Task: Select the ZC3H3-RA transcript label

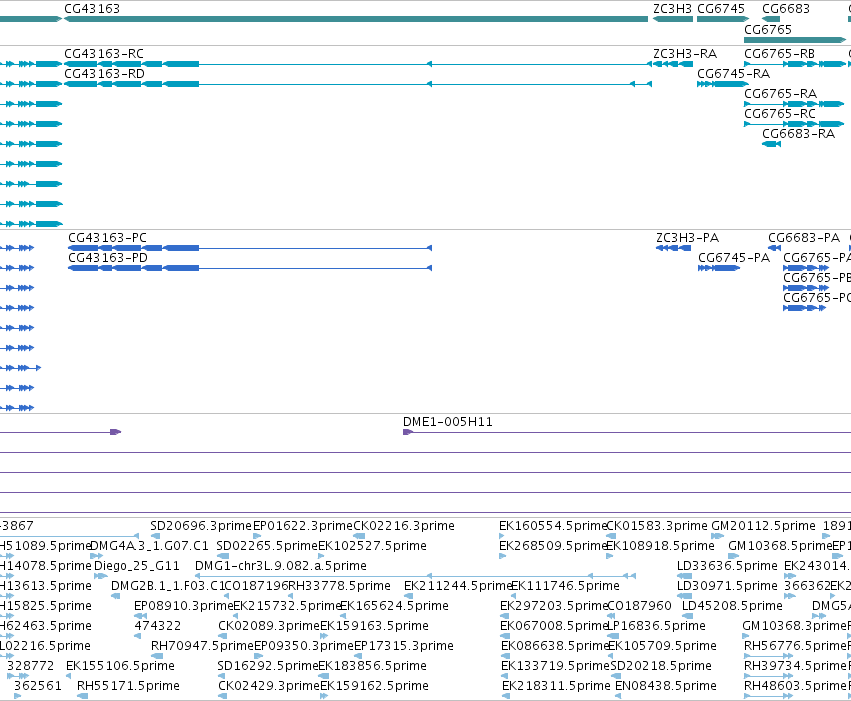Action: (x=685, y=54)
